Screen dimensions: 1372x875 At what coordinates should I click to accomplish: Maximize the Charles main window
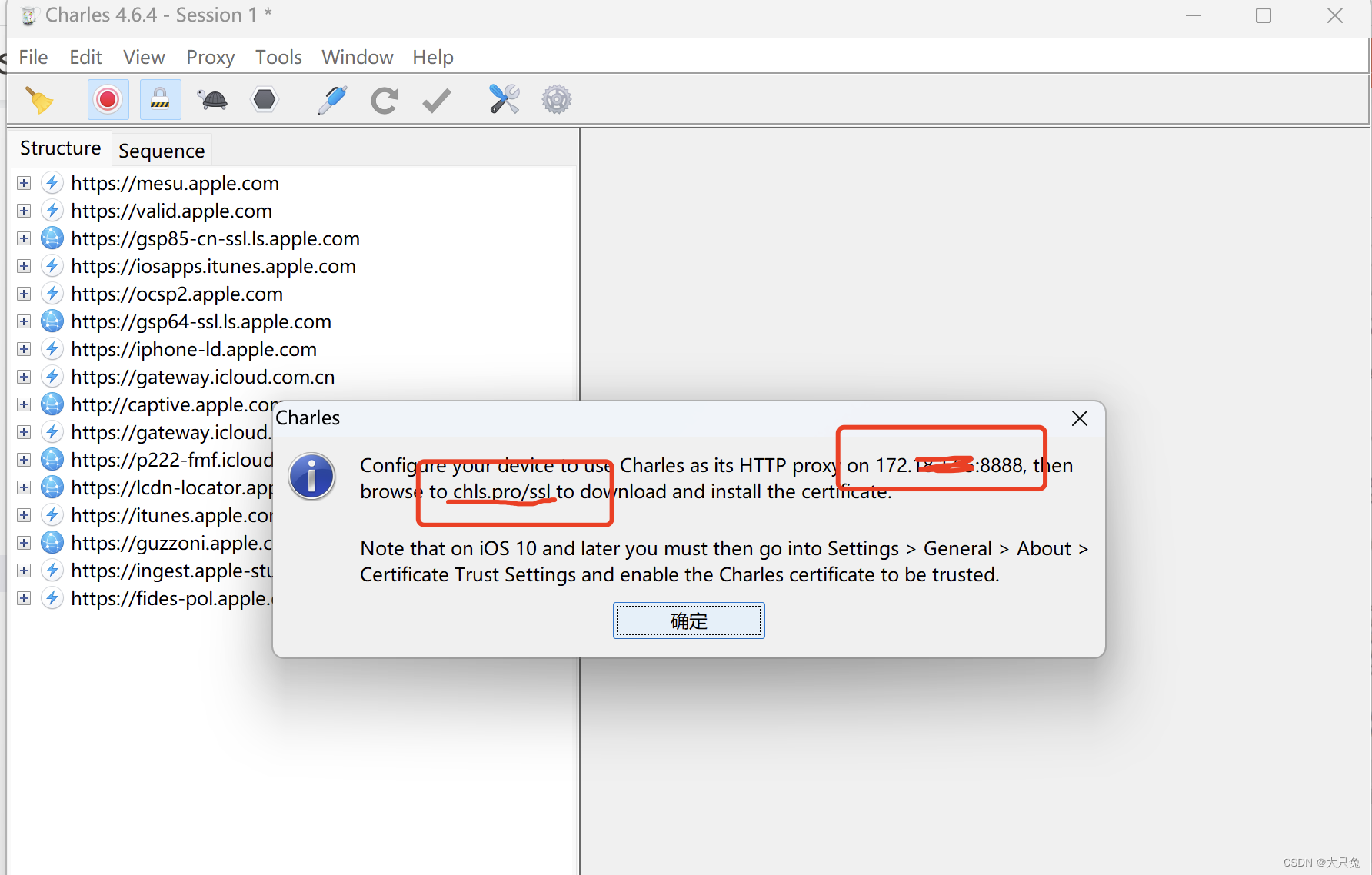tap(1264, 15)
